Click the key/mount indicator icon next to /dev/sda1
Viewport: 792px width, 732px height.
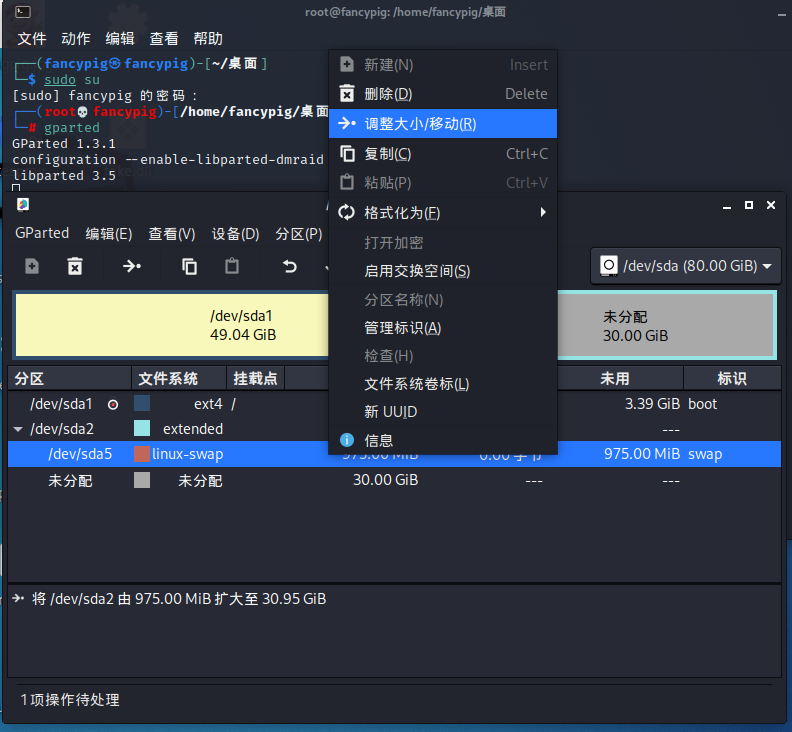coord(113,405)
